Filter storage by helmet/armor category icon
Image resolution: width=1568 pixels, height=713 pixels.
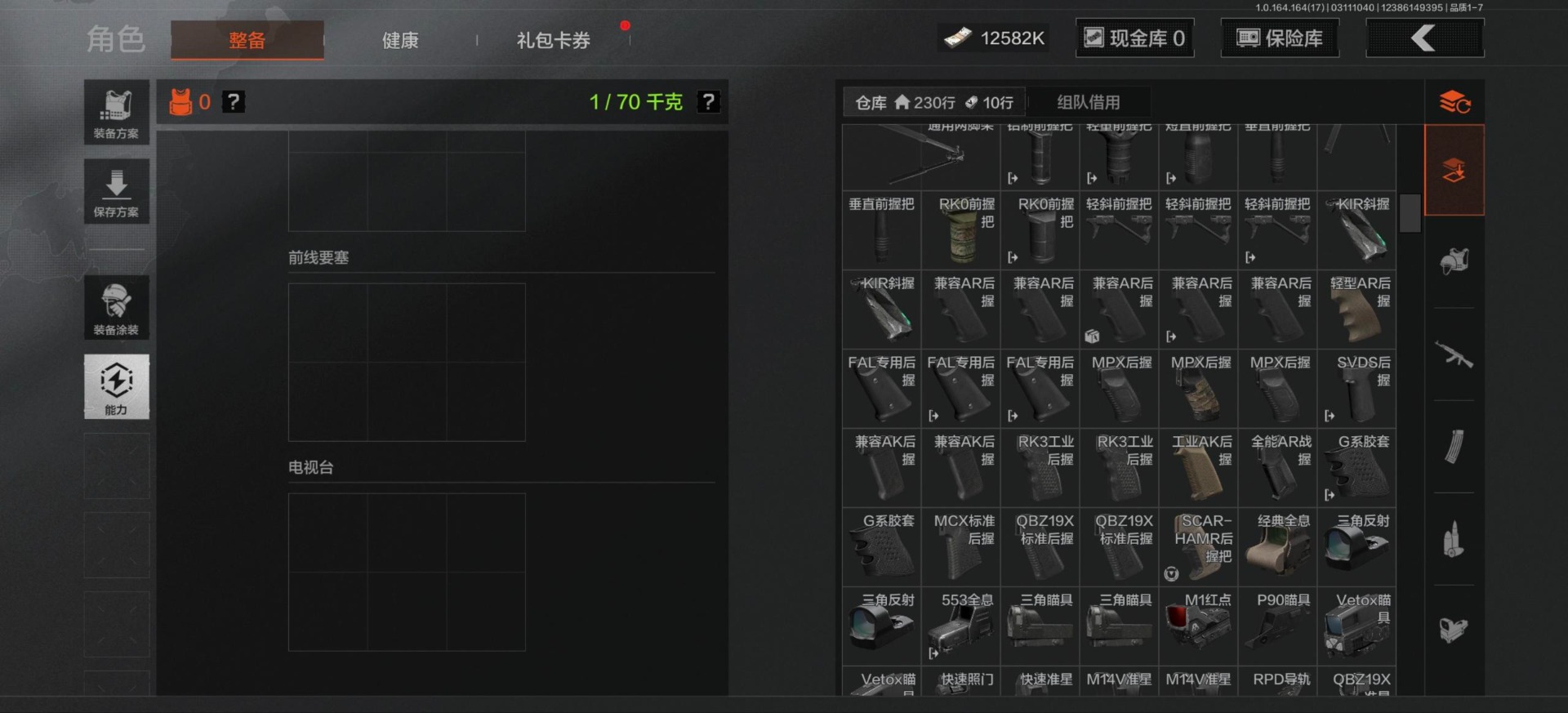1454,262
